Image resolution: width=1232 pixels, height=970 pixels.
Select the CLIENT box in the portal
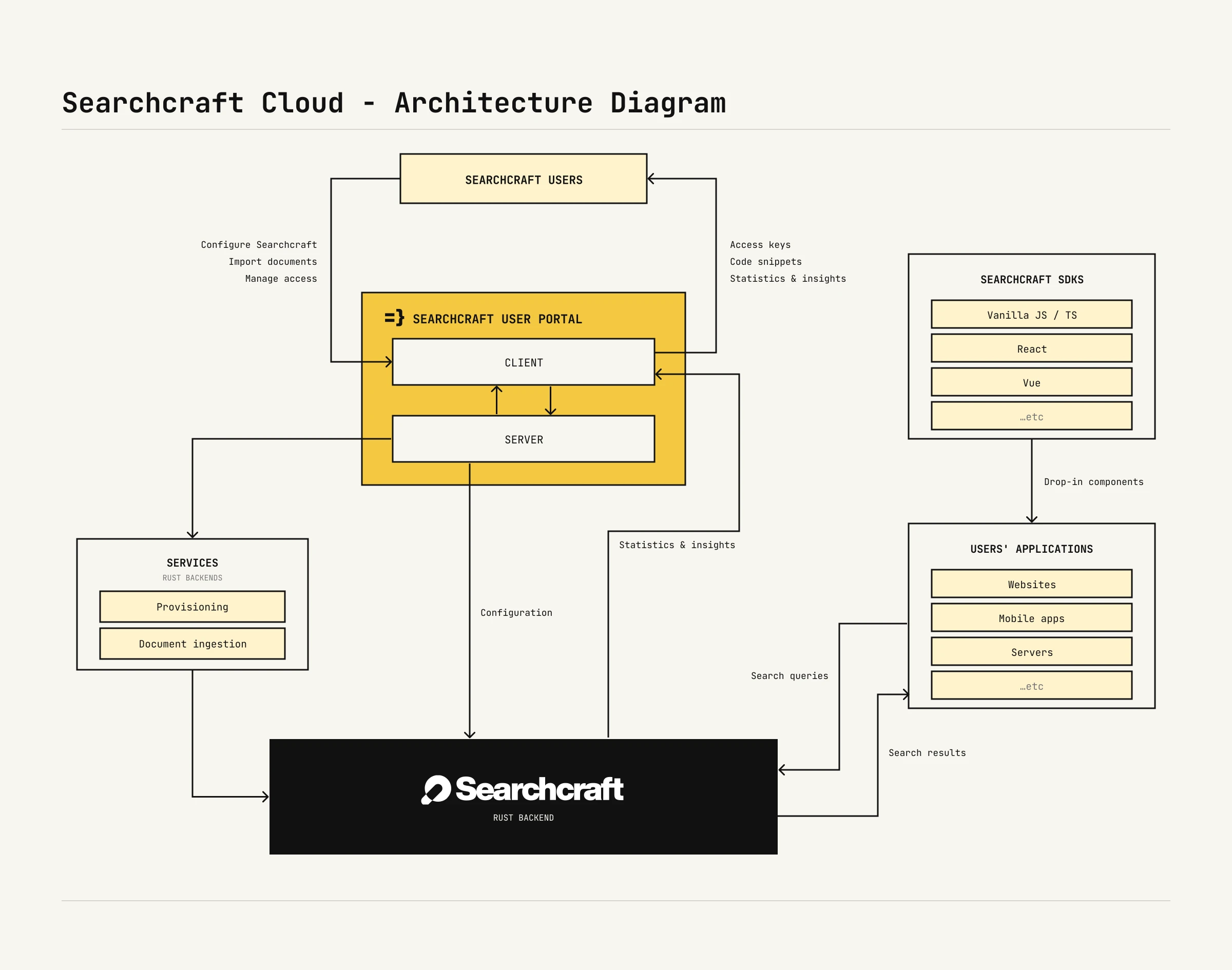pos(523,362)
